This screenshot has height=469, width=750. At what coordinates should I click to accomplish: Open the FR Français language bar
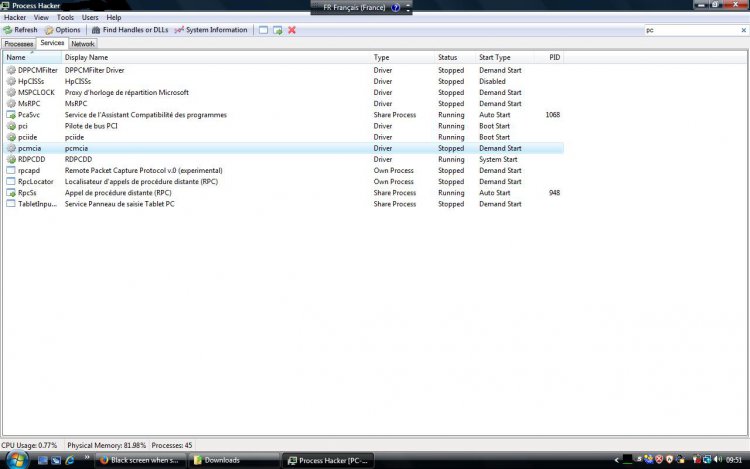354,8
